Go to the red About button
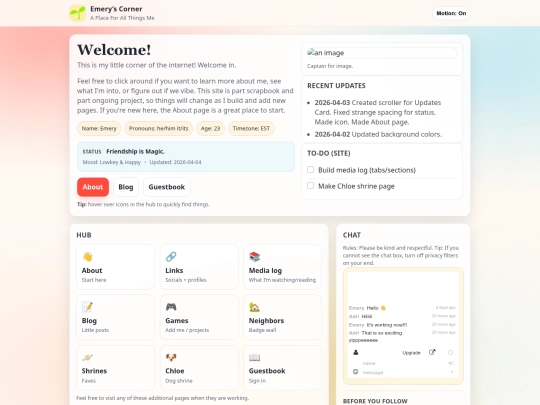 93,187
